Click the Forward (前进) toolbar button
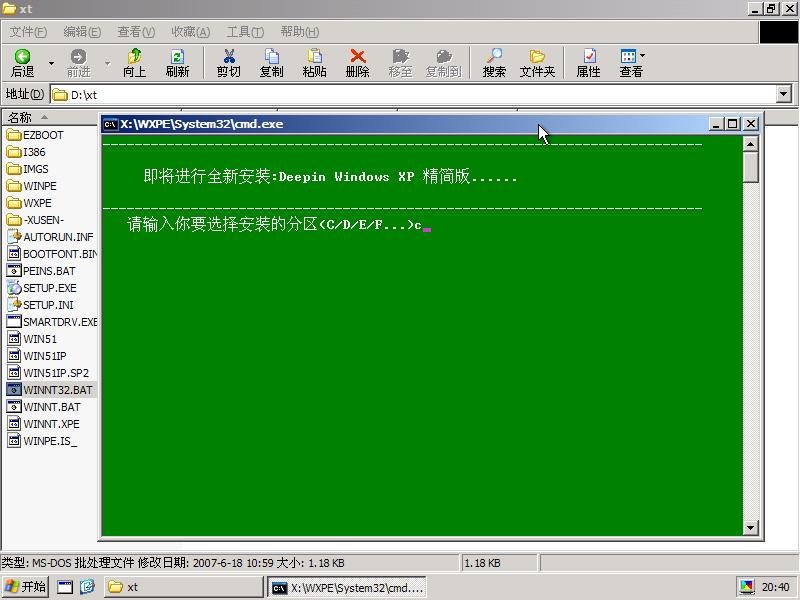800x600 pixels. (79, 63)
